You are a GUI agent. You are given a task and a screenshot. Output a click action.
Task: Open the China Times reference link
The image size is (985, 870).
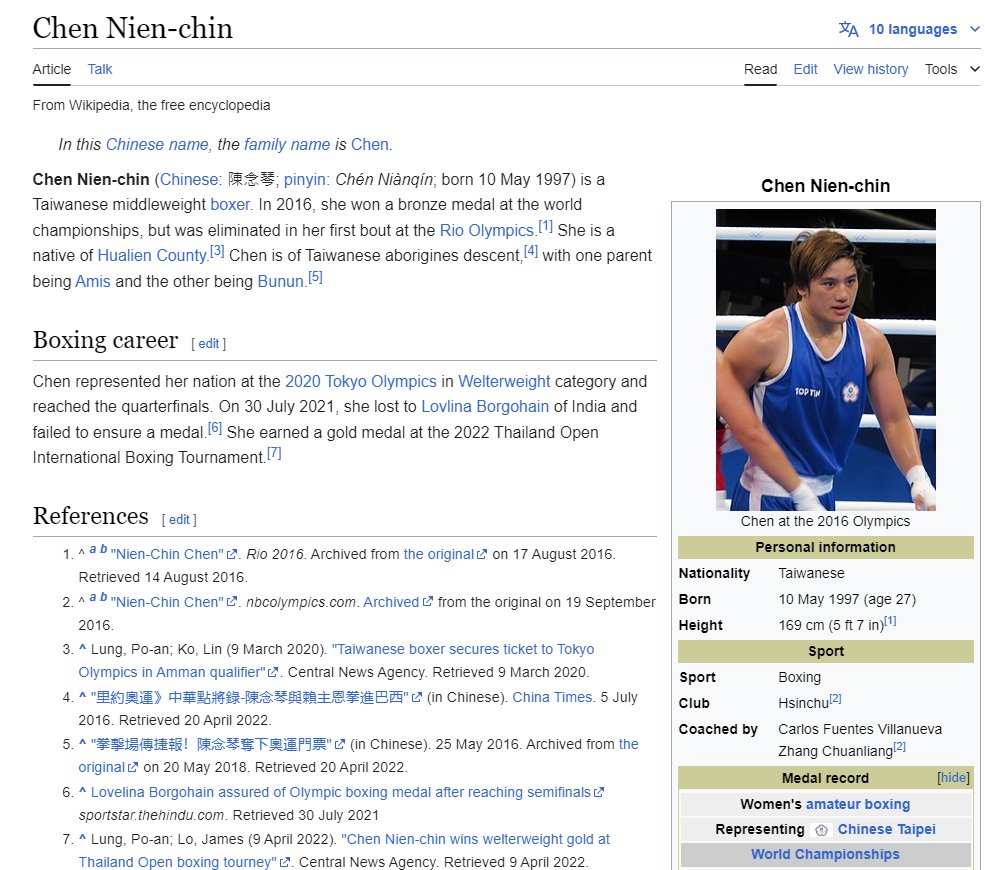tap(552, 697)
